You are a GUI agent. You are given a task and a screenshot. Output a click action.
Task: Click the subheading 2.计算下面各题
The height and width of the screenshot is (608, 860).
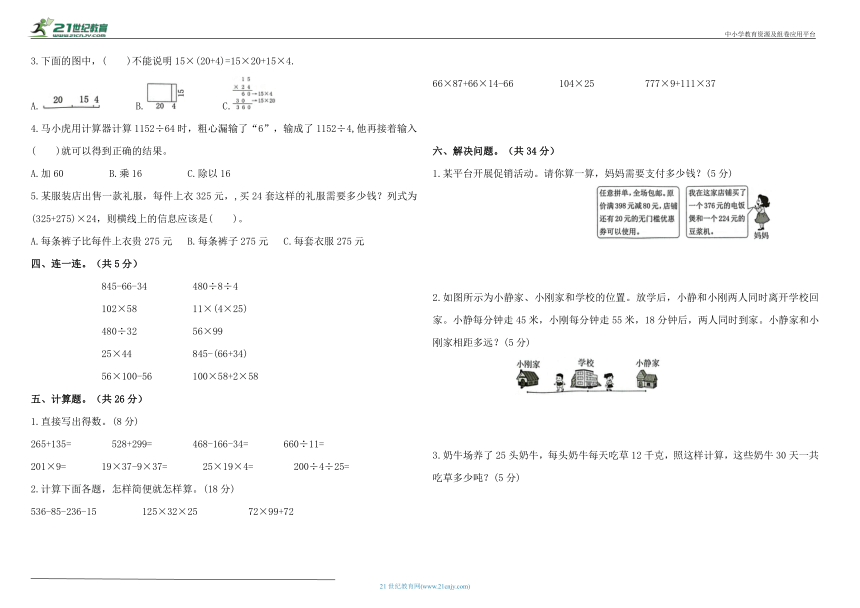132,489
